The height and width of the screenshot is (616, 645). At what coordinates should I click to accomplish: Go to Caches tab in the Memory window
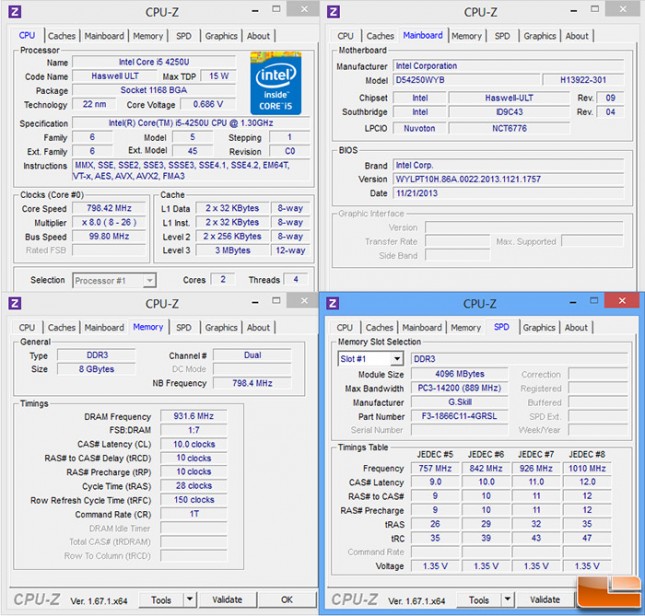click(x=62, y=327)
